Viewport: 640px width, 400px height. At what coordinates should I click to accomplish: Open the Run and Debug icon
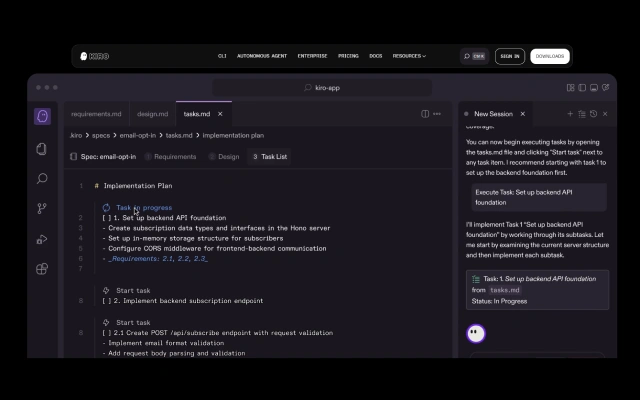[x=42, y=239]
